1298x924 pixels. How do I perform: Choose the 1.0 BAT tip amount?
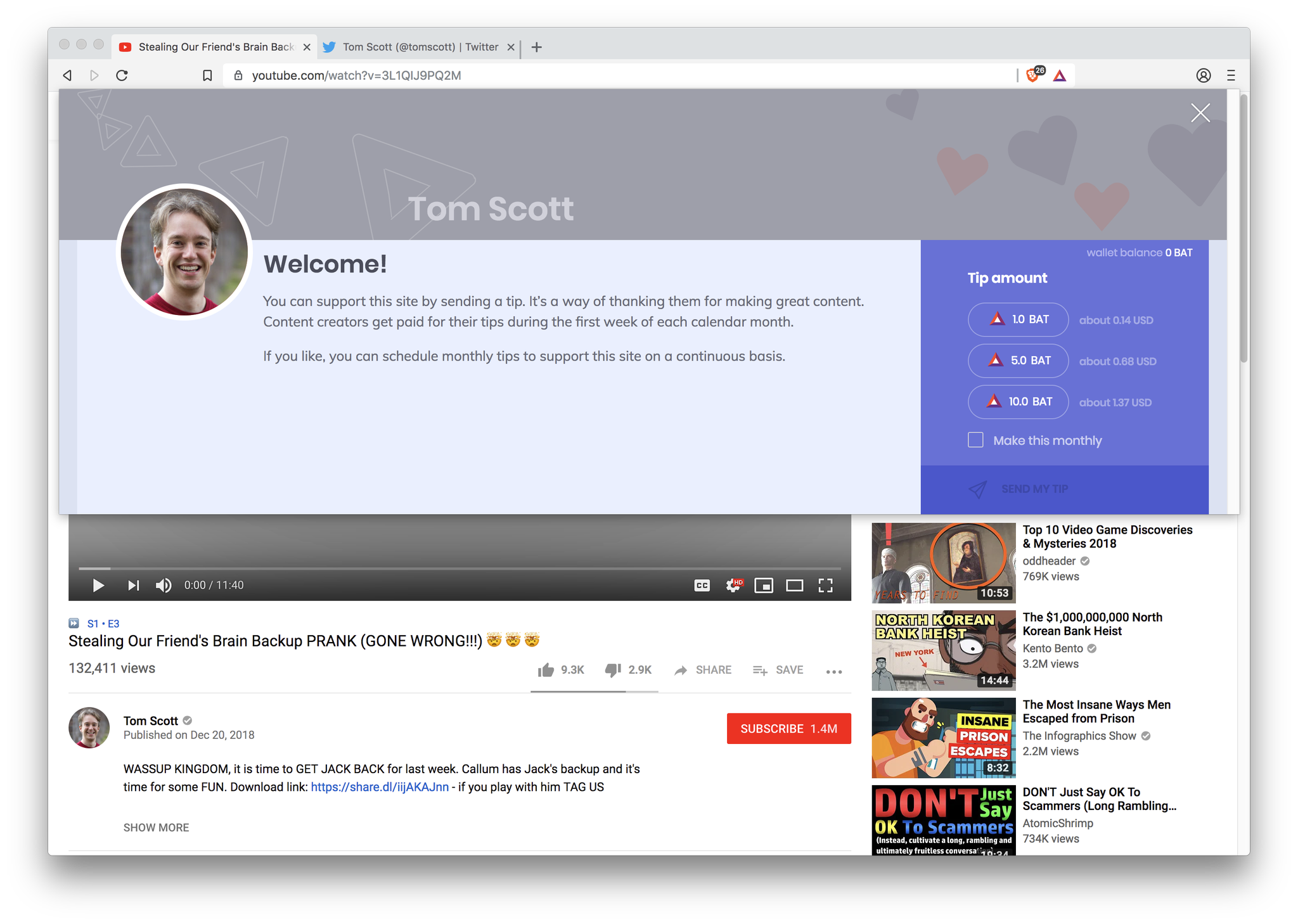tap(1018, 319)
